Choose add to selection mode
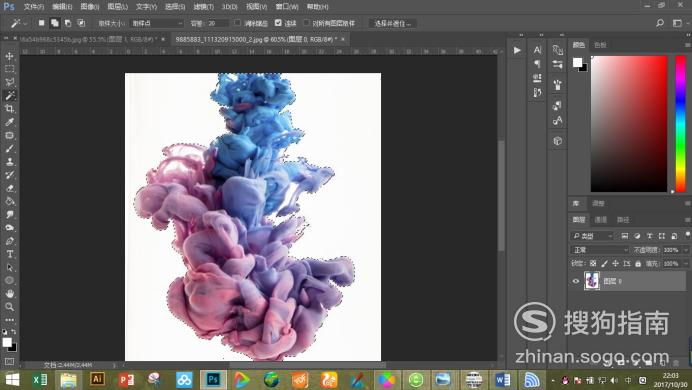The width and height of the screenshot is (692, 390). tap(55, 23)
